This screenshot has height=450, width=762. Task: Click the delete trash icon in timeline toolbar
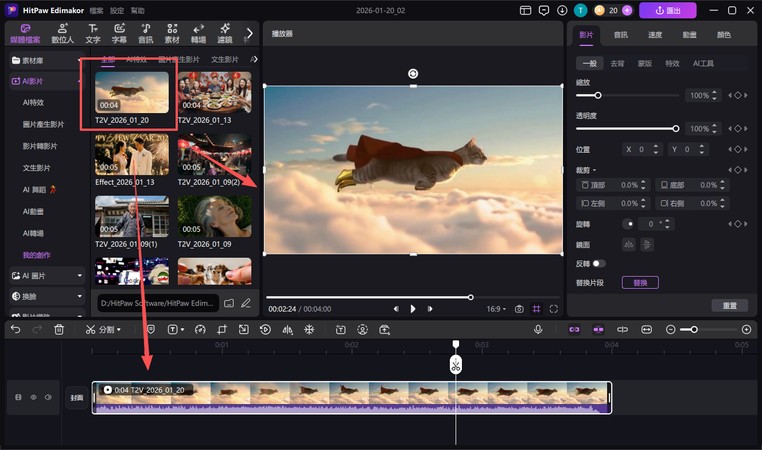click(x=59, y=329)
